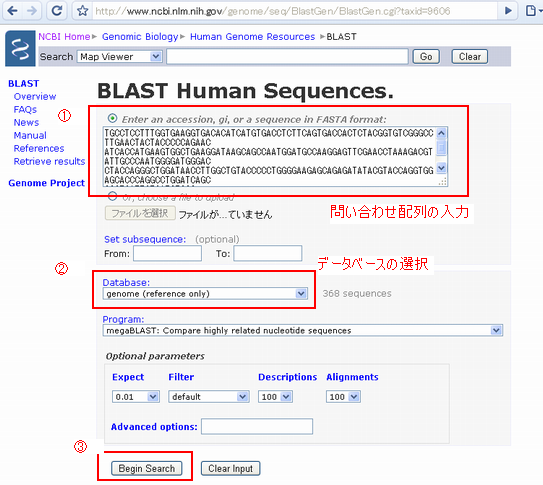Open the NCBI Home breadcrumb link
Screen dimensions: 543x485
click(64, 37)
